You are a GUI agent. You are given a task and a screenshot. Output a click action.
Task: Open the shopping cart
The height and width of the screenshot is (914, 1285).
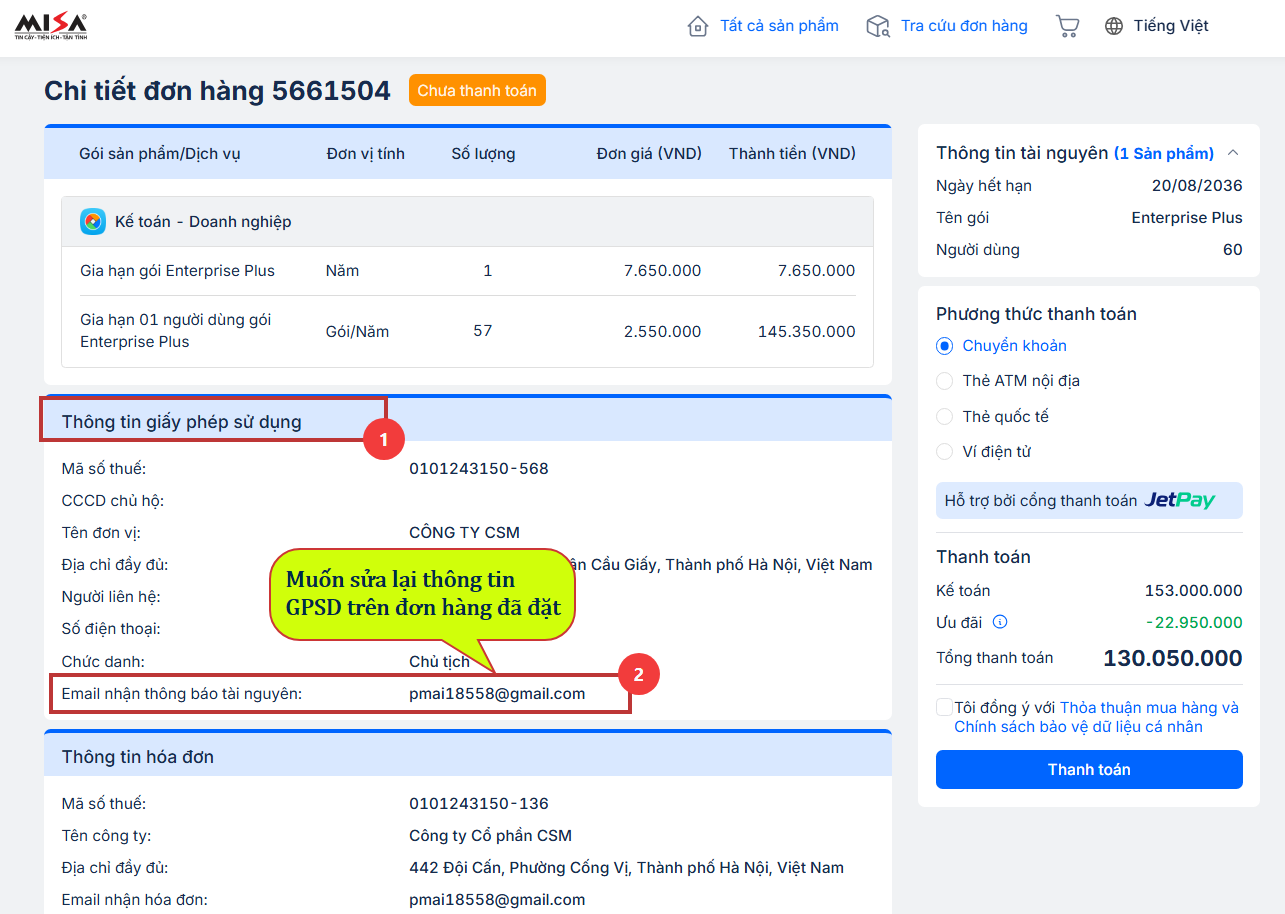coord(1067,26)
